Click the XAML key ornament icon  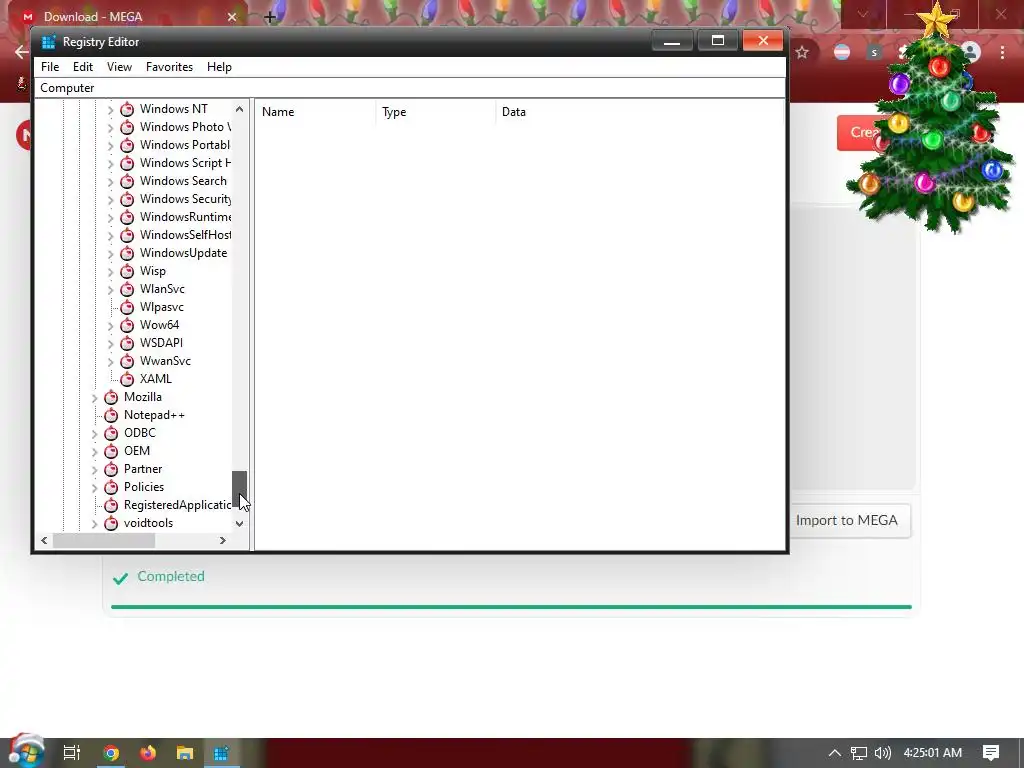[x=127, y=379]
